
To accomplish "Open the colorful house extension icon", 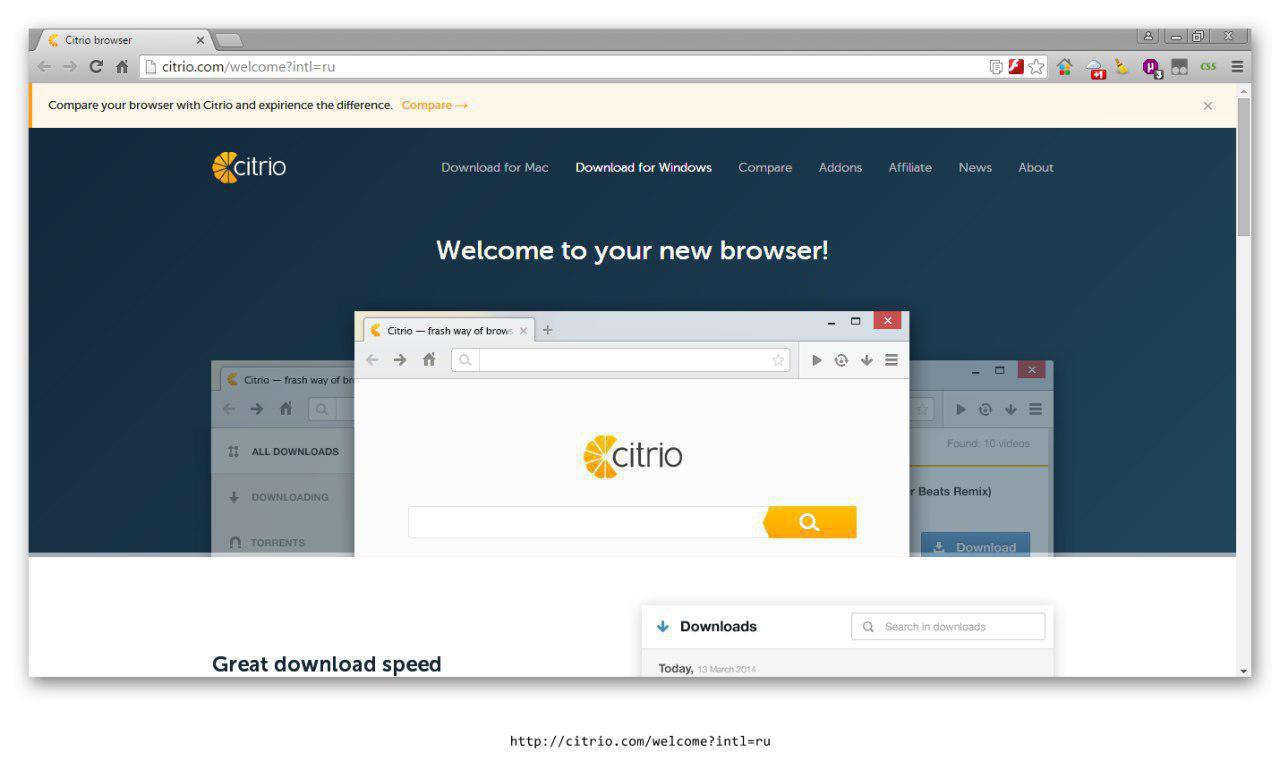I will click(x=1065, y=67).
